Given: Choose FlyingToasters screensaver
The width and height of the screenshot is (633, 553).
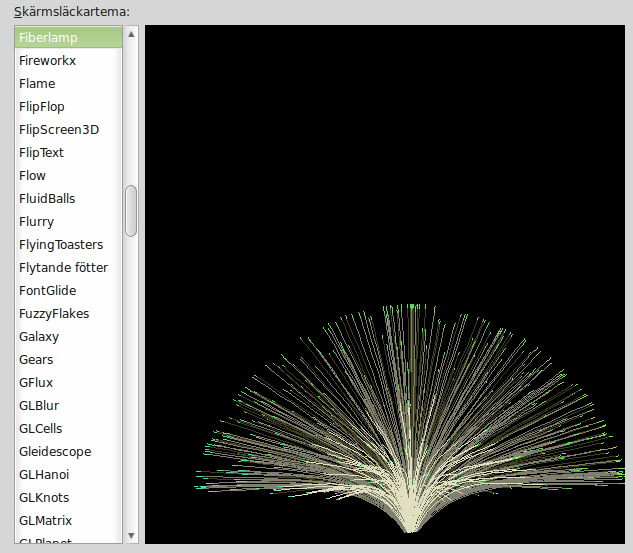Looking at the screenshot, I should click(x=68, y=245).
